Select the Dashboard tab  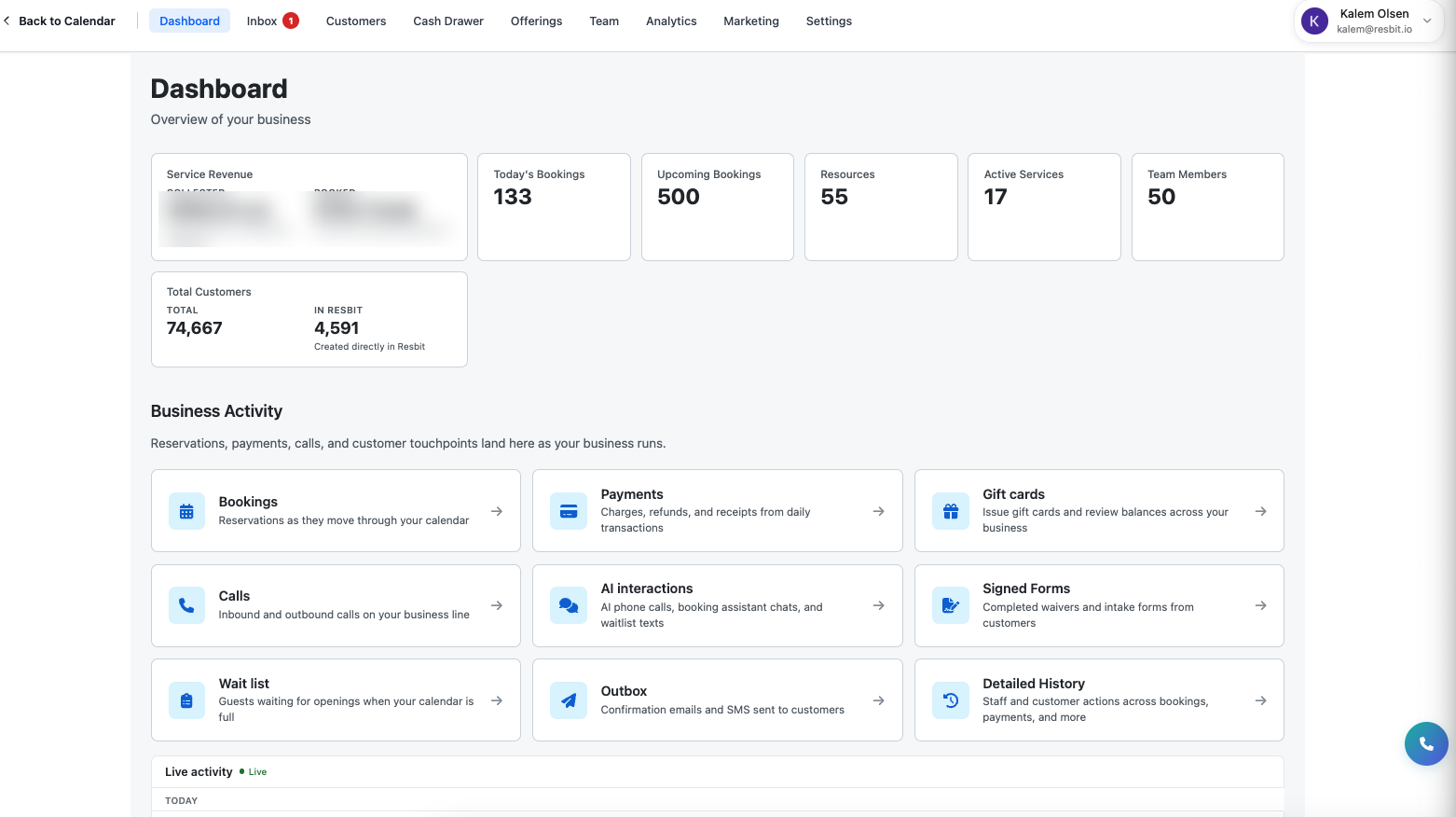point(189,21)
